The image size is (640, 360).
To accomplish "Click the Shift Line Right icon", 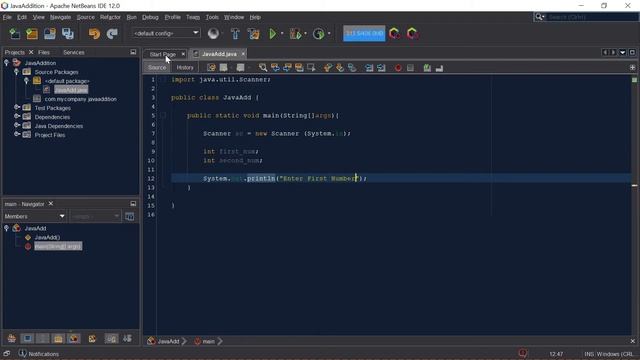I will [381, 68].
